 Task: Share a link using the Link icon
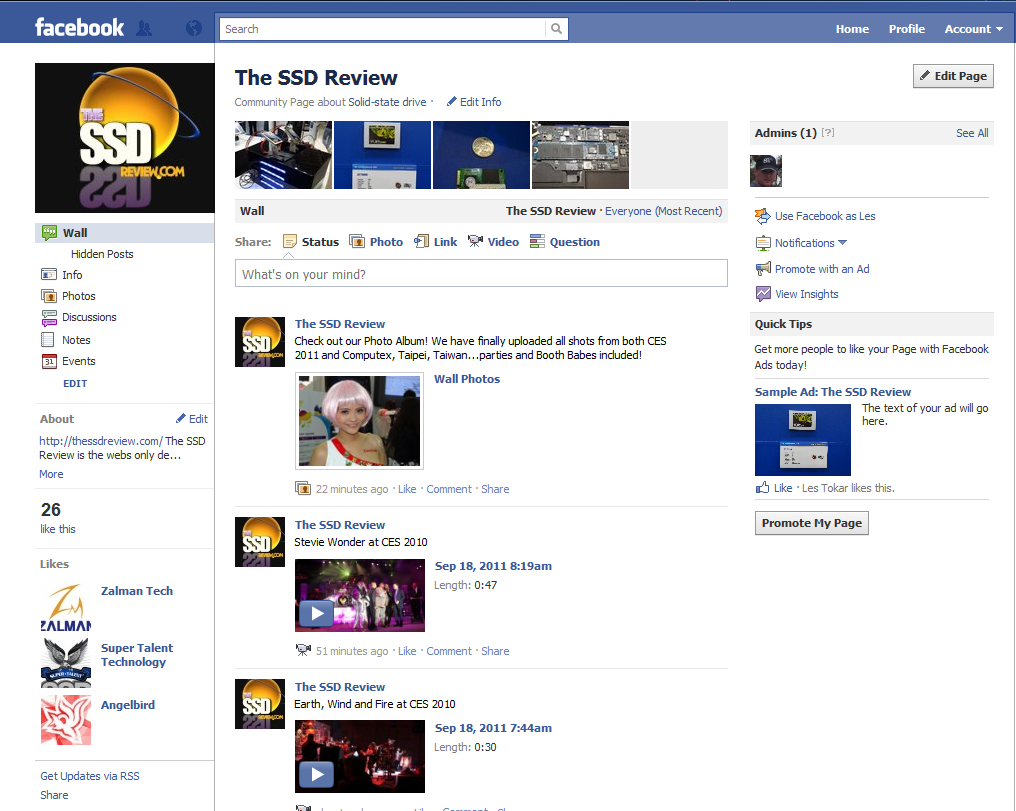(x=422, y=241)
